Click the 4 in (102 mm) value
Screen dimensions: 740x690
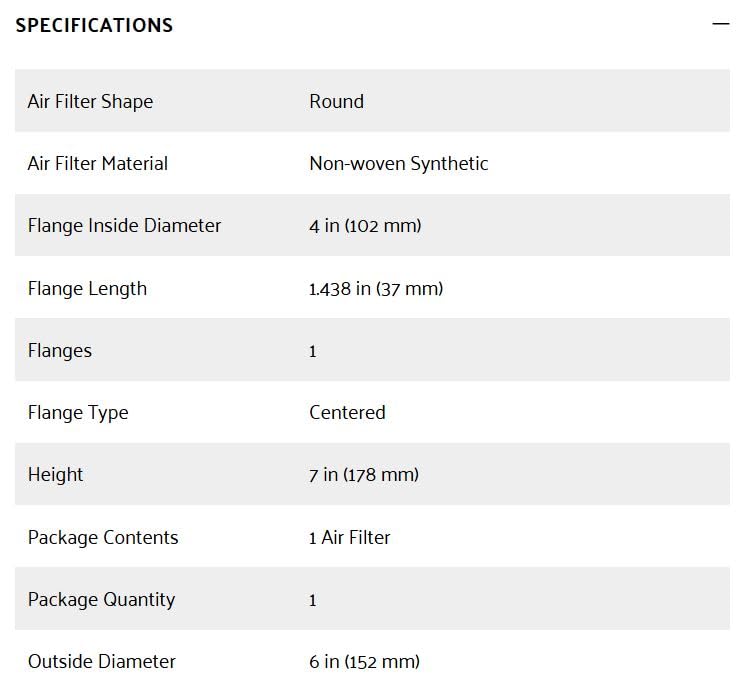pyautogui.click(x=365, y=225)
